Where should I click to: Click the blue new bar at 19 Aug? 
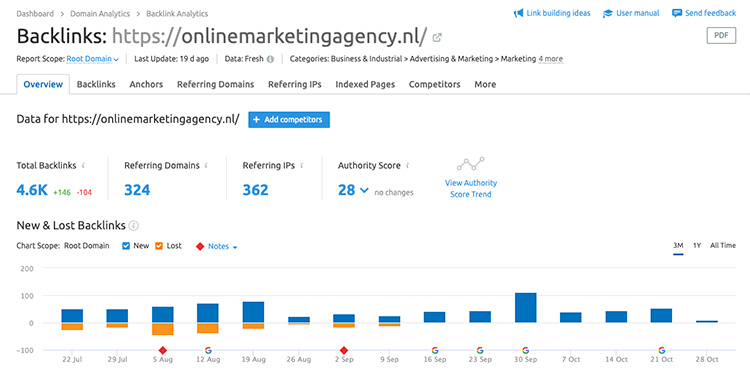click(253, 312)
